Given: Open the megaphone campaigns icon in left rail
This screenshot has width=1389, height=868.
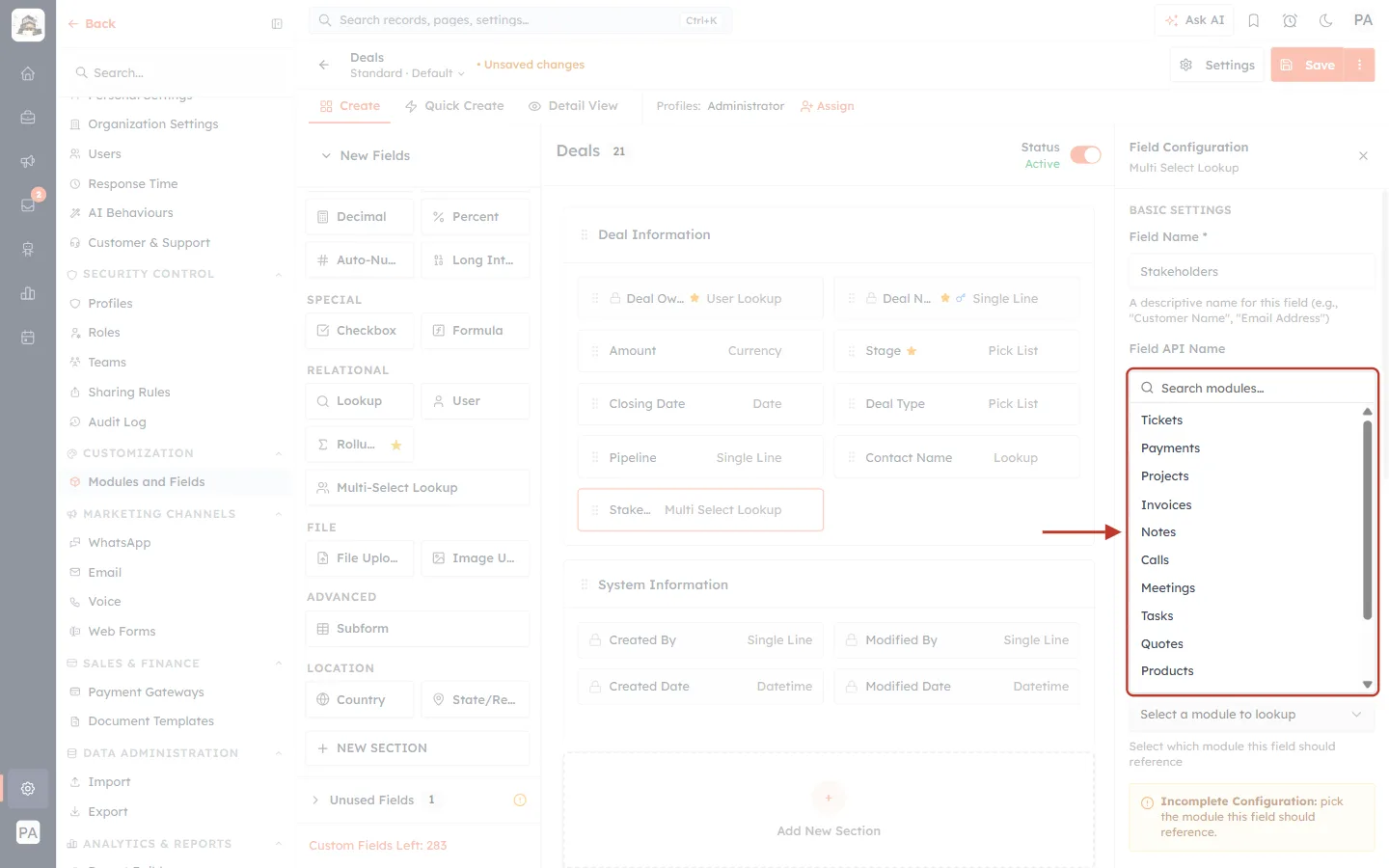Looking at the screenshot, I should [x=28, y=161].
